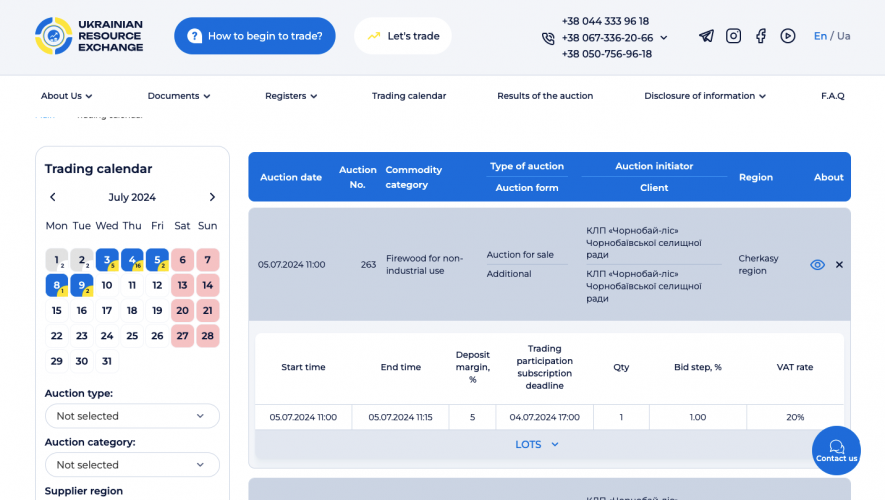Select July 22 in calendar
The height and width of the screenshot is (500, 885).
point(56,336)
